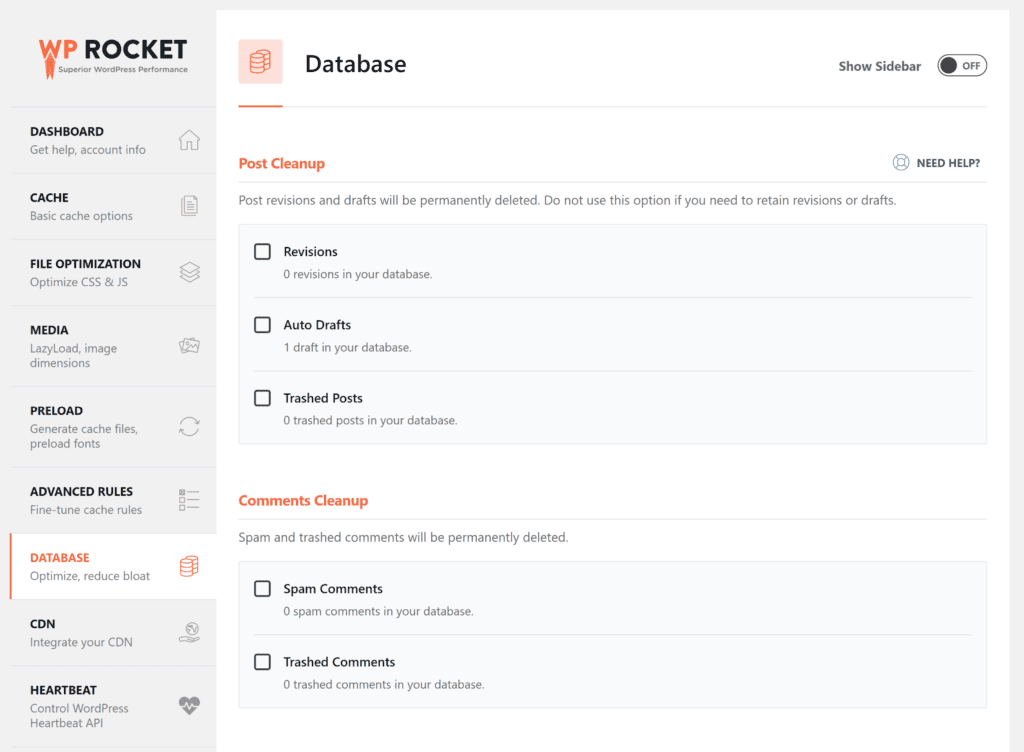The image size is (1024, 752).
Task: Click "0 trashed comments in your database."
Action: (x=384, y=684)
